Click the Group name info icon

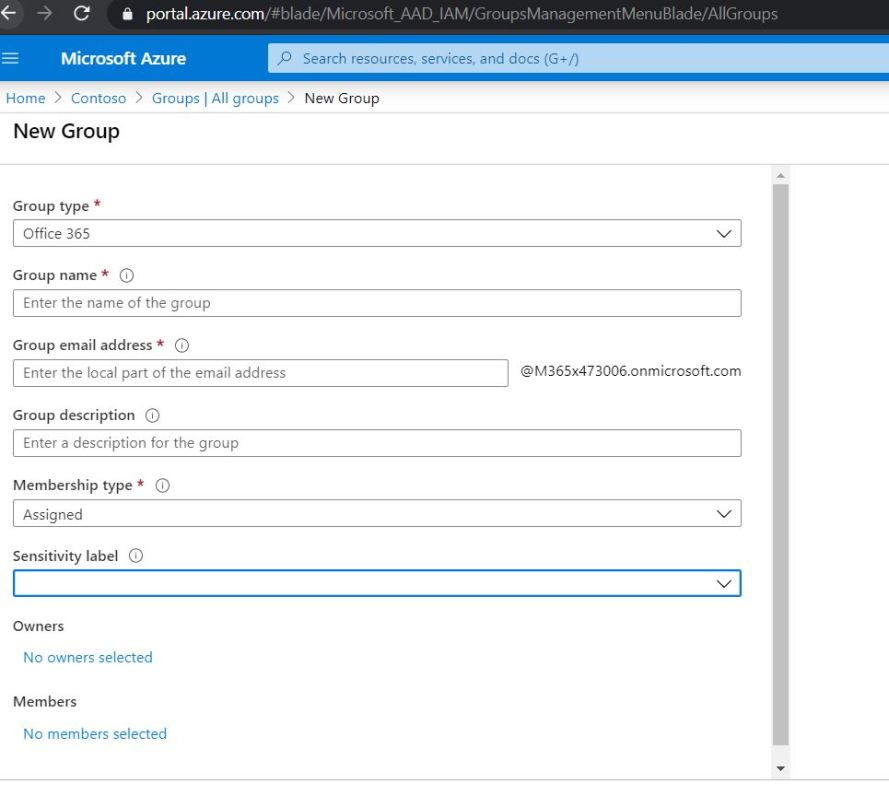click(x=126, y=275)
